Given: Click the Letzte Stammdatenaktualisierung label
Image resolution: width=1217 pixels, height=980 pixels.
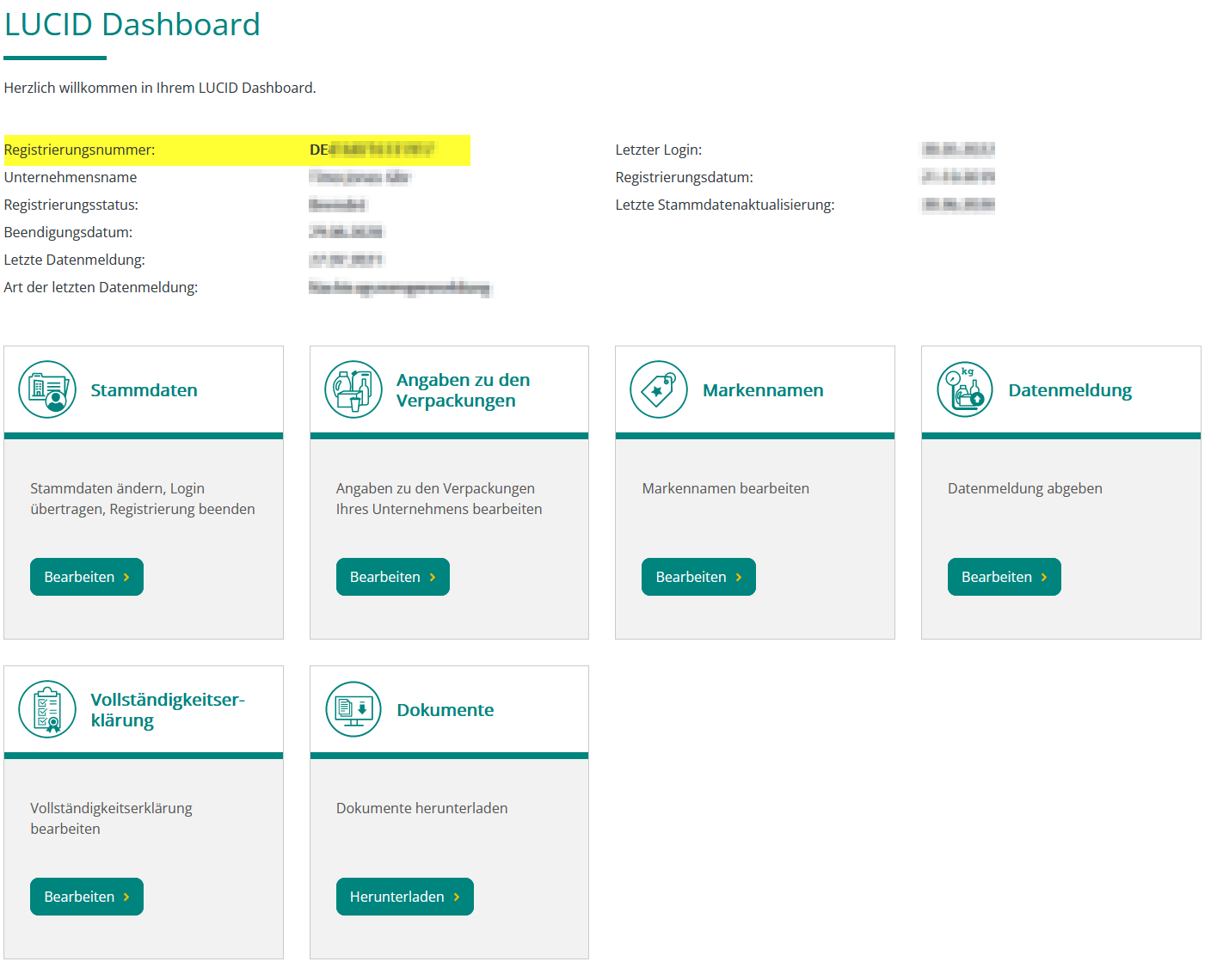Looking at the screenshot, I should click(x=725, y=205).
